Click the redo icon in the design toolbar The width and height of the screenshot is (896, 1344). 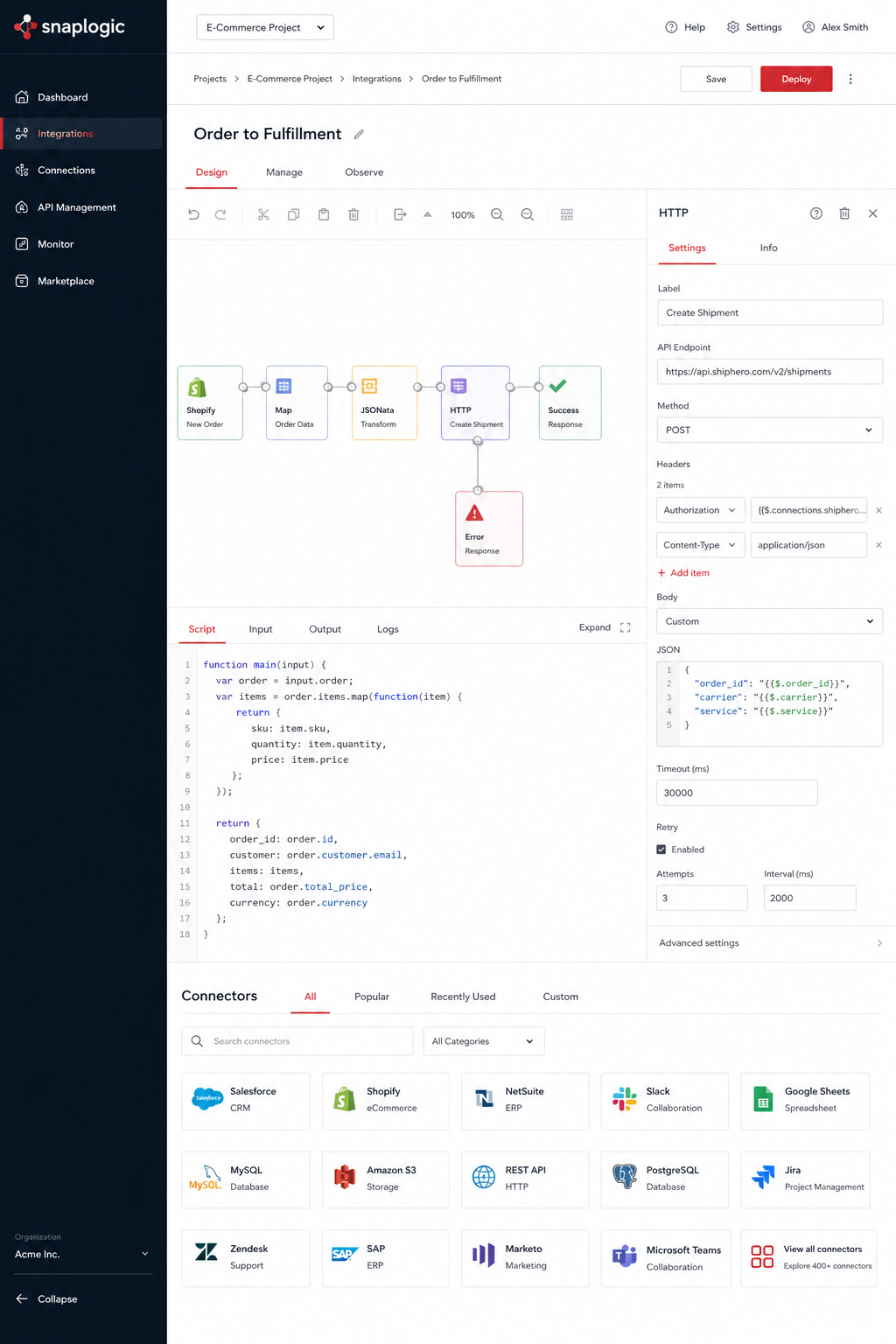[x=220, y=214]
